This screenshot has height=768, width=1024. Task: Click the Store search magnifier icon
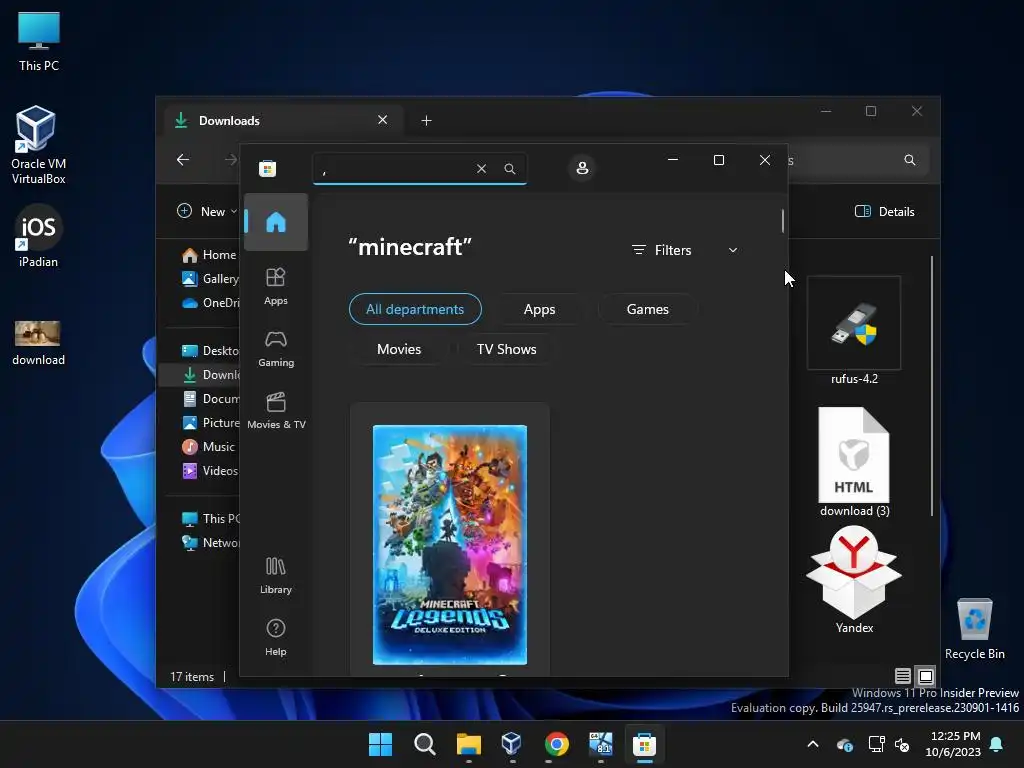coord(510,168)
